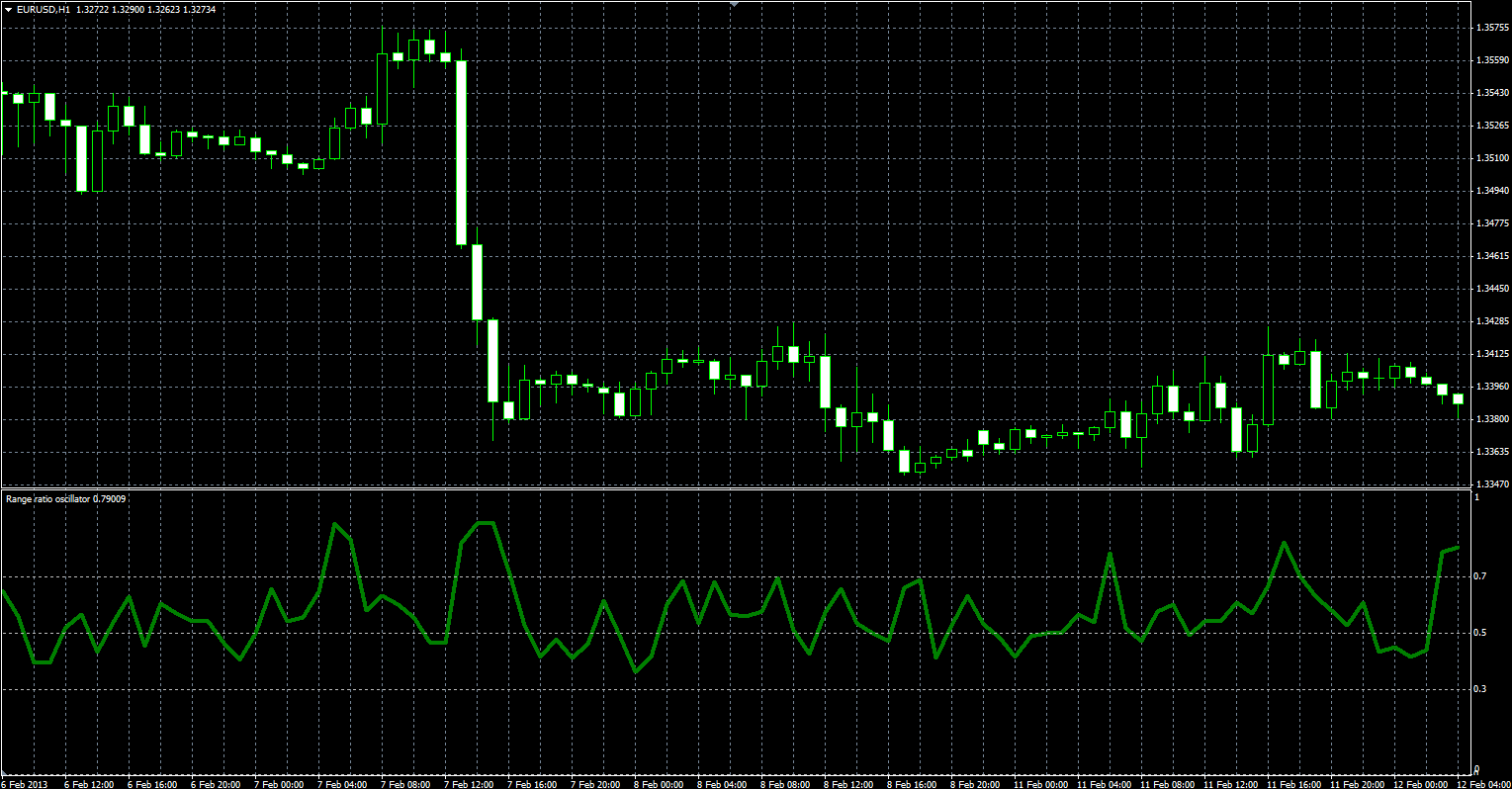Image resolution: width=1512 pixels, height=789 pixels.
Task: Click oscillator scale value 0.7
Action: (1480, 575)
